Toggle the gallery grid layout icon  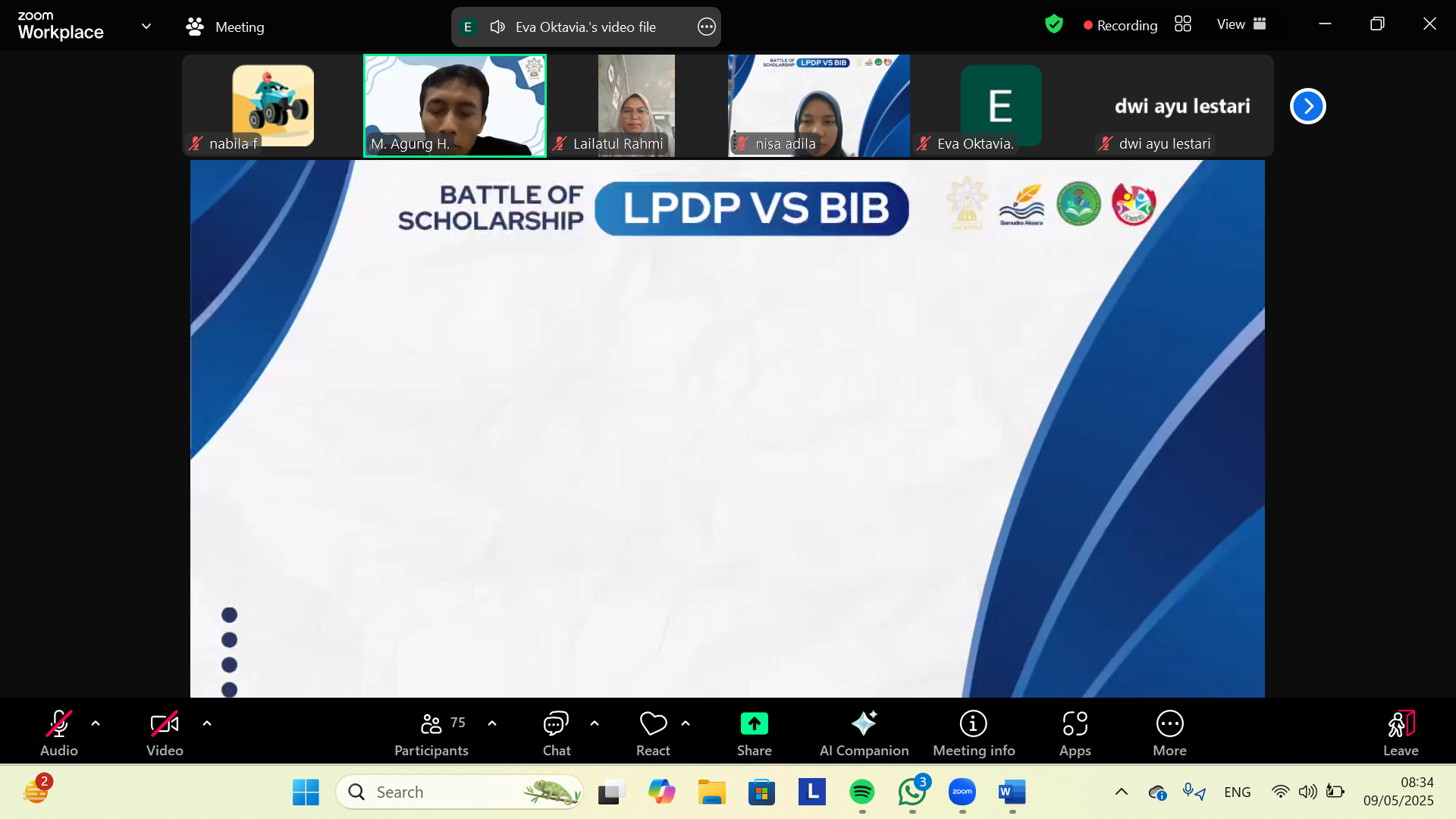click(1183, 24)
